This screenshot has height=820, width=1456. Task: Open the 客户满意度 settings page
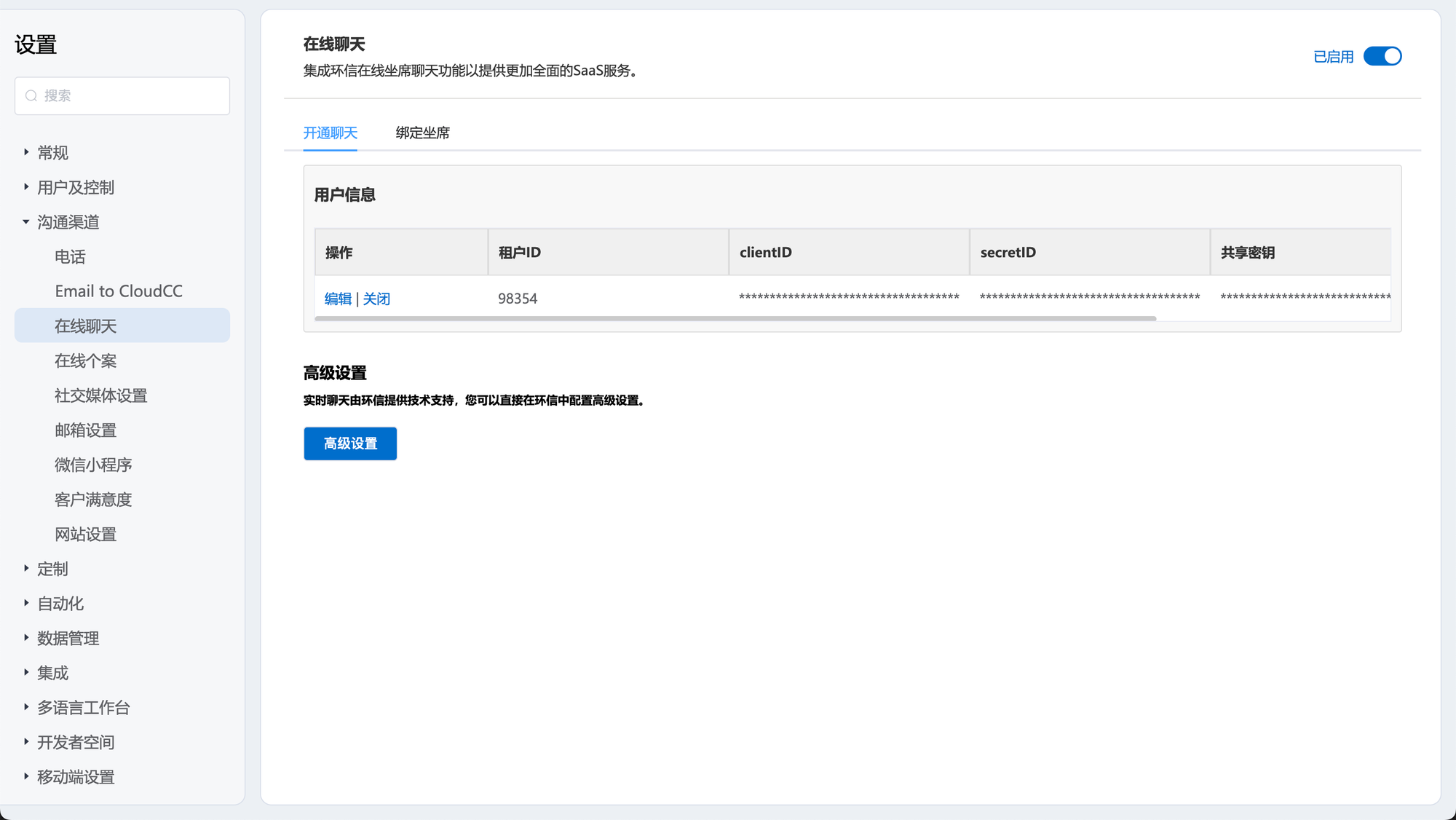pos(93,500)
